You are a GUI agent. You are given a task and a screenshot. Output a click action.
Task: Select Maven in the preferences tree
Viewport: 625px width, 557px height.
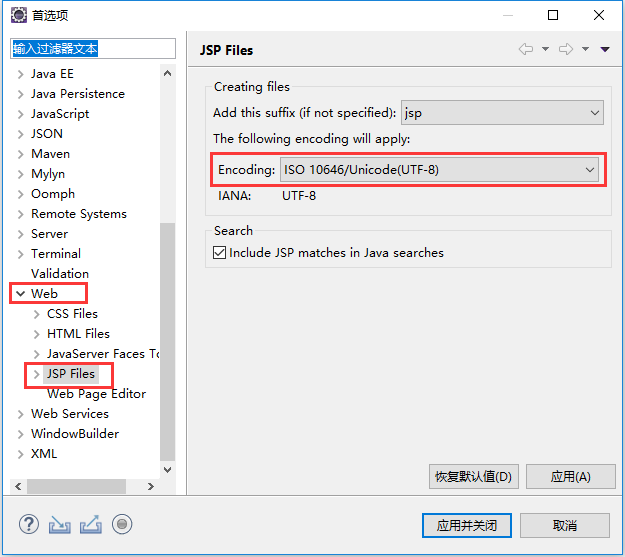point(50,154)
